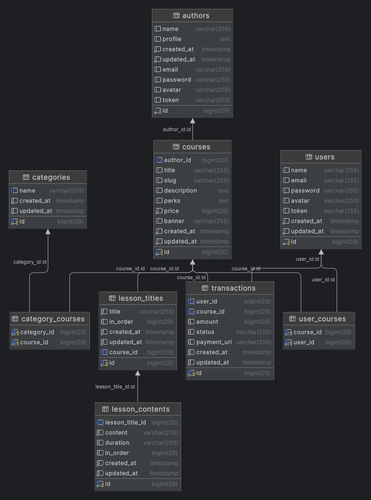Select the category_courses table title
The image size is (371, 500).
pos(53,319)
